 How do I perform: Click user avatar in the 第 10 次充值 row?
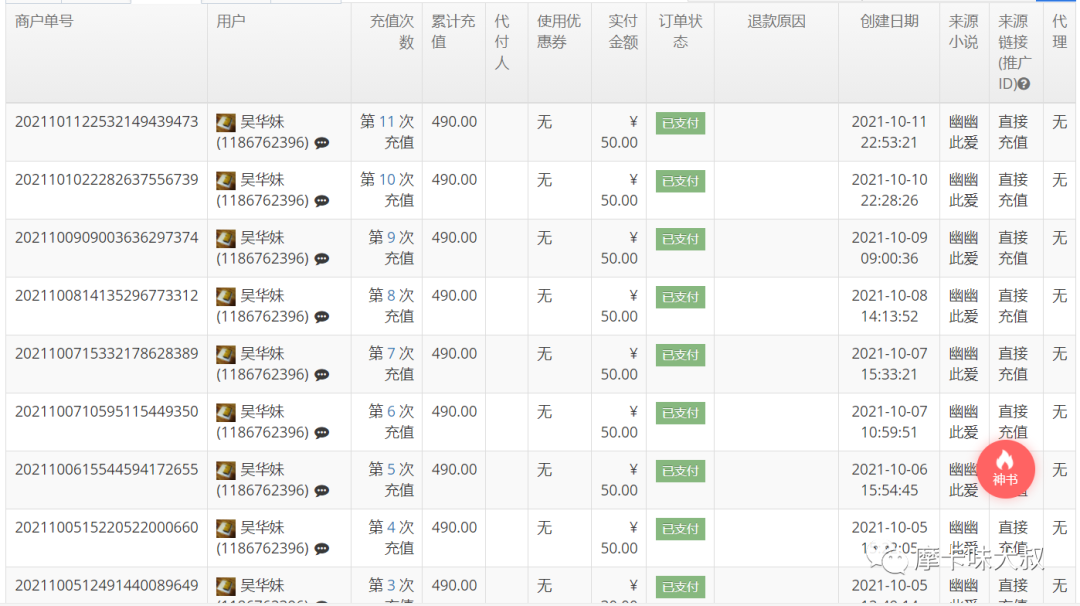tap(226, 180)
